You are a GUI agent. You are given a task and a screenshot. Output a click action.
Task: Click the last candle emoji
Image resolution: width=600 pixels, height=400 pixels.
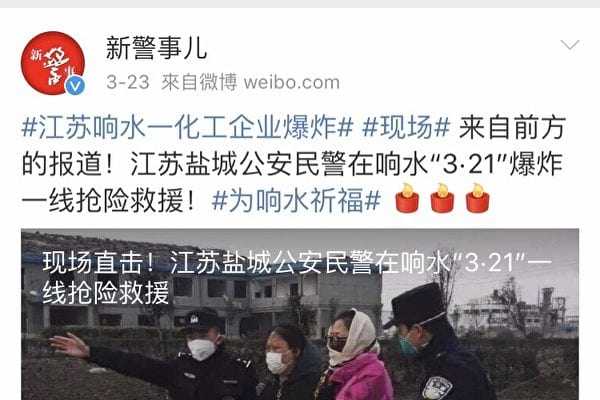478,198
